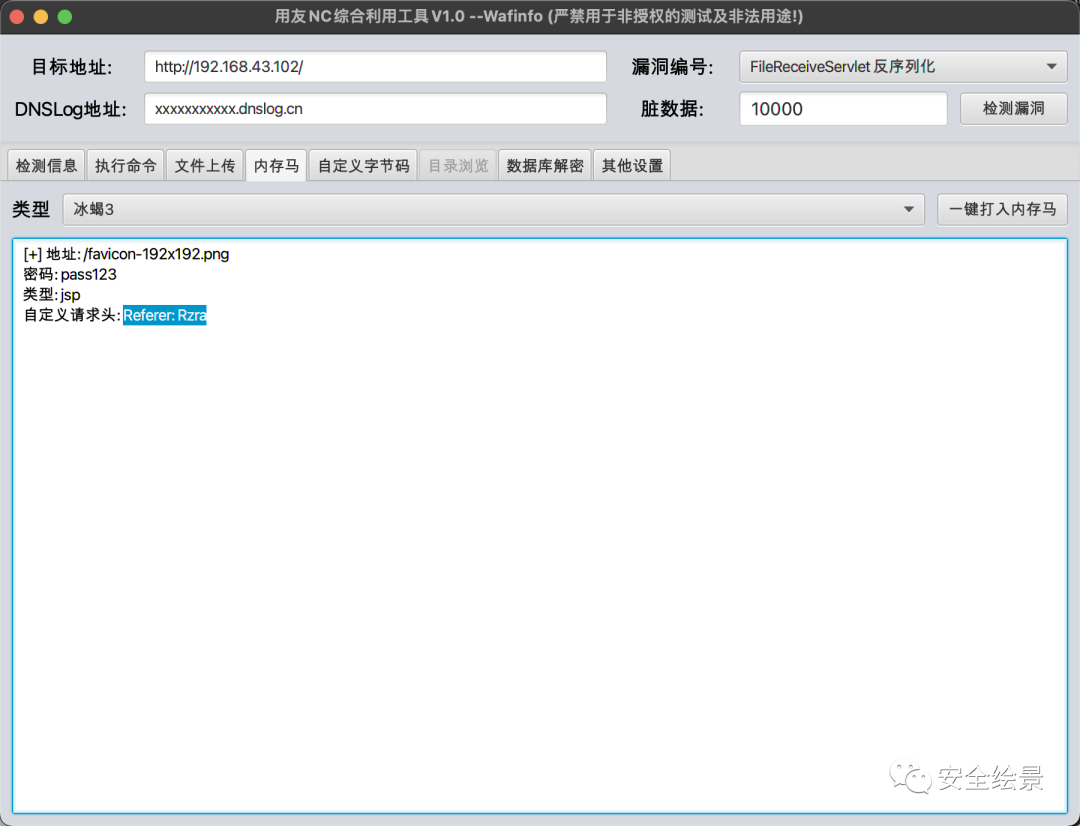1080x826 pixels.
Task: Open the 自定义字节码 tab
Action: (363, 166)
